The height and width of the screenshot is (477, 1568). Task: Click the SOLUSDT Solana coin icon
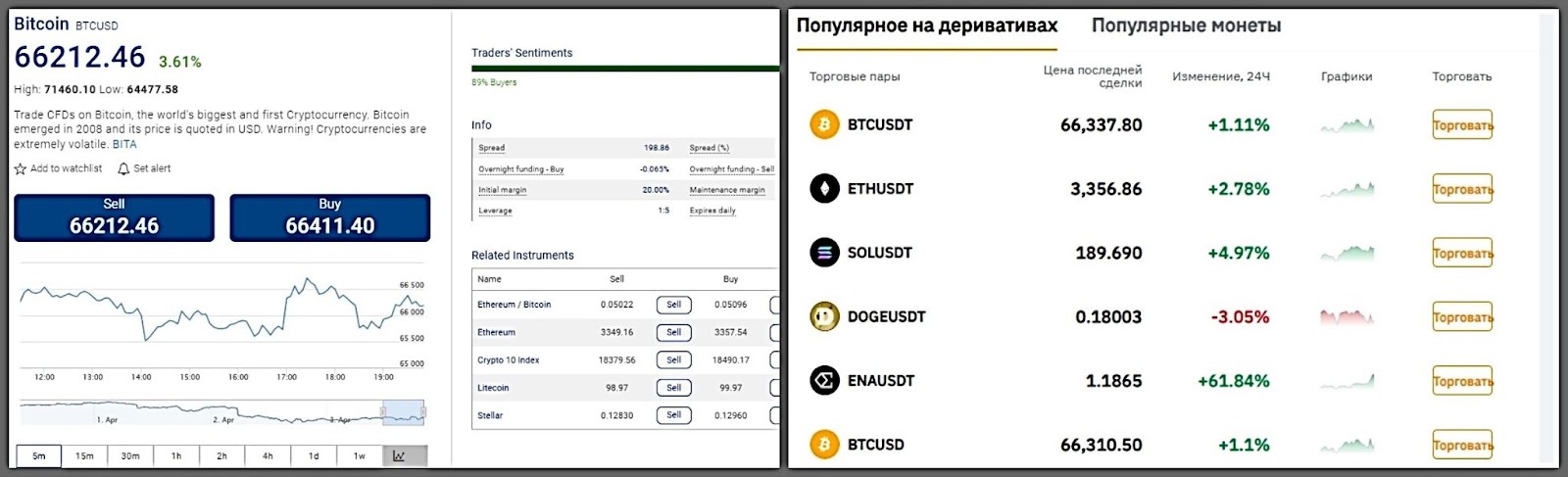click(x=824, y=253)
